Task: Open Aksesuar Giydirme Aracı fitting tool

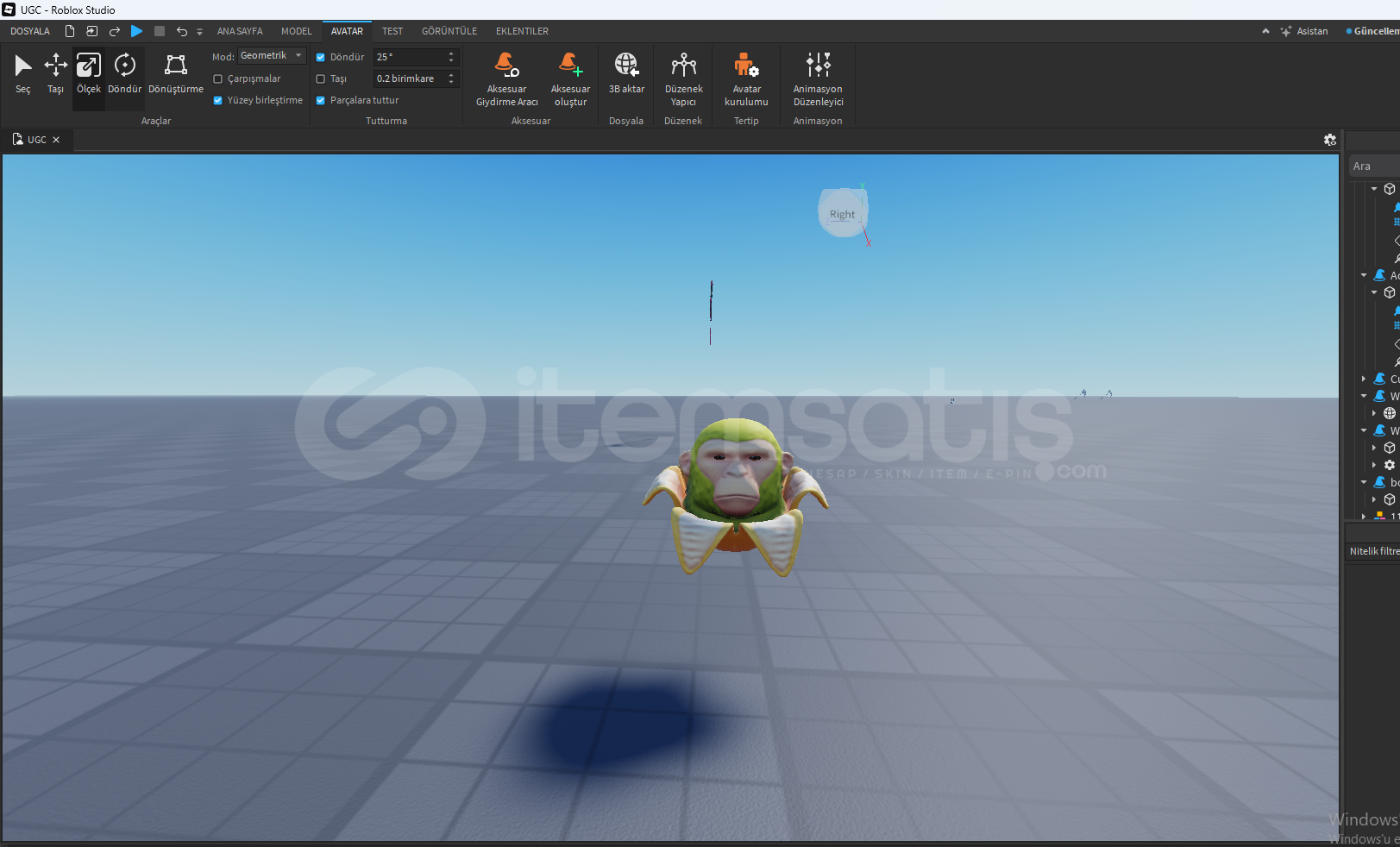Action: 507,78
